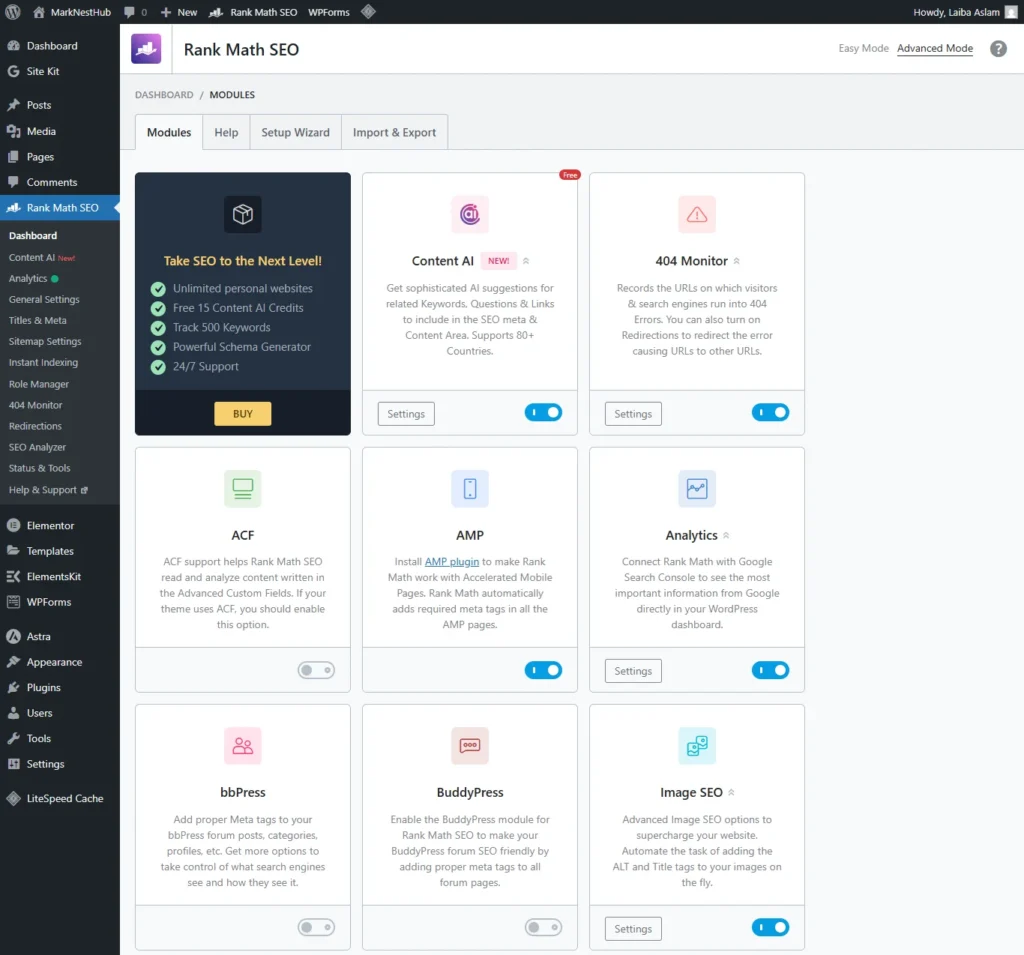Click the AMP mobile phone icon
This screenshot has width=1024, height=955.
470,489
